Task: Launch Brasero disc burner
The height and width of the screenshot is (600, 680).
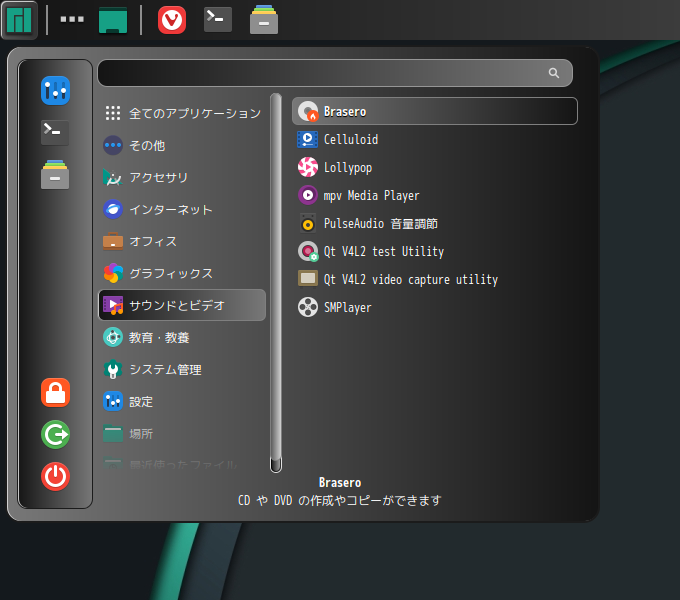Action: pyautogui.click(x=435, y=111)
